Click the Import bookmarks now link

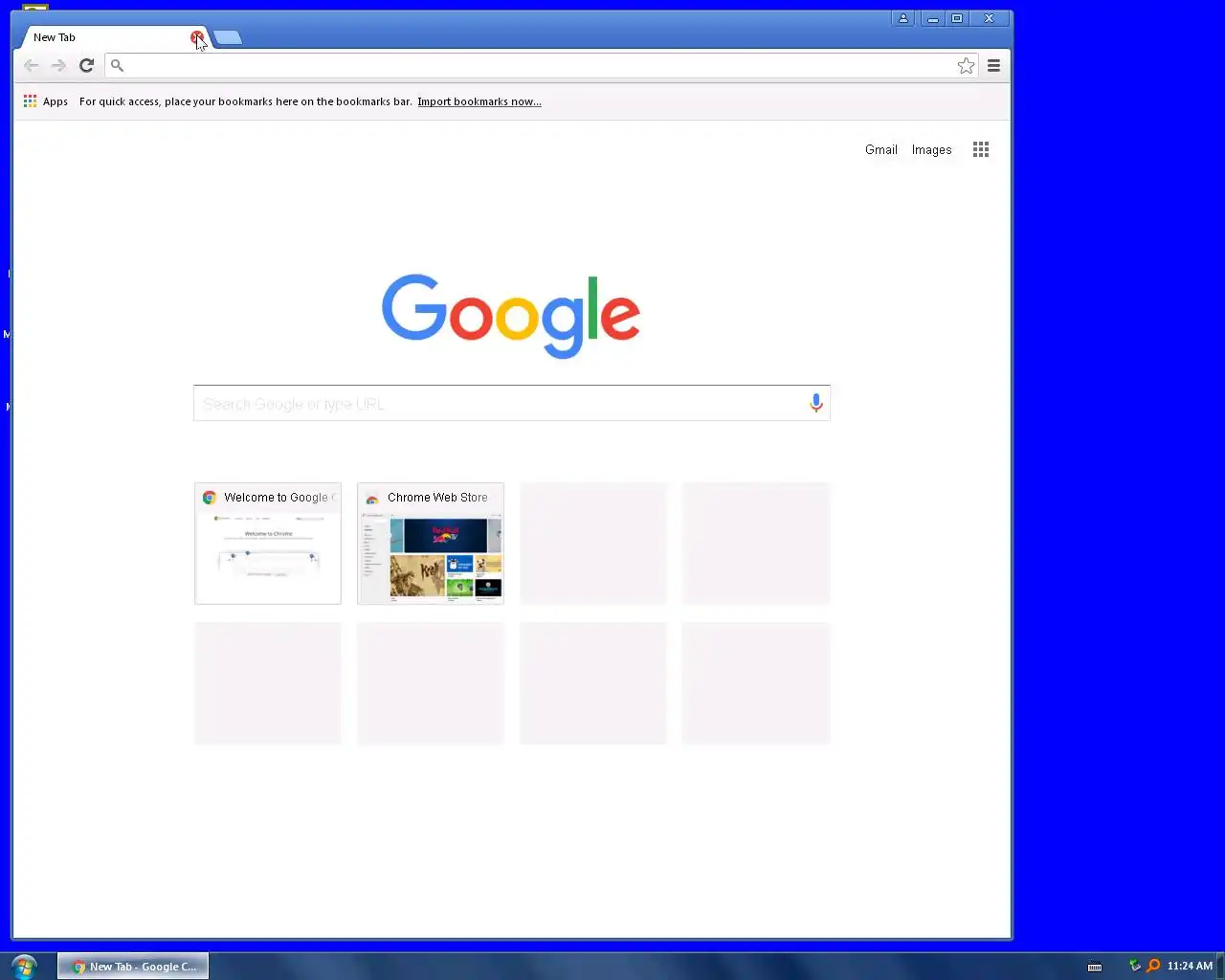click(x=479, y=101)
